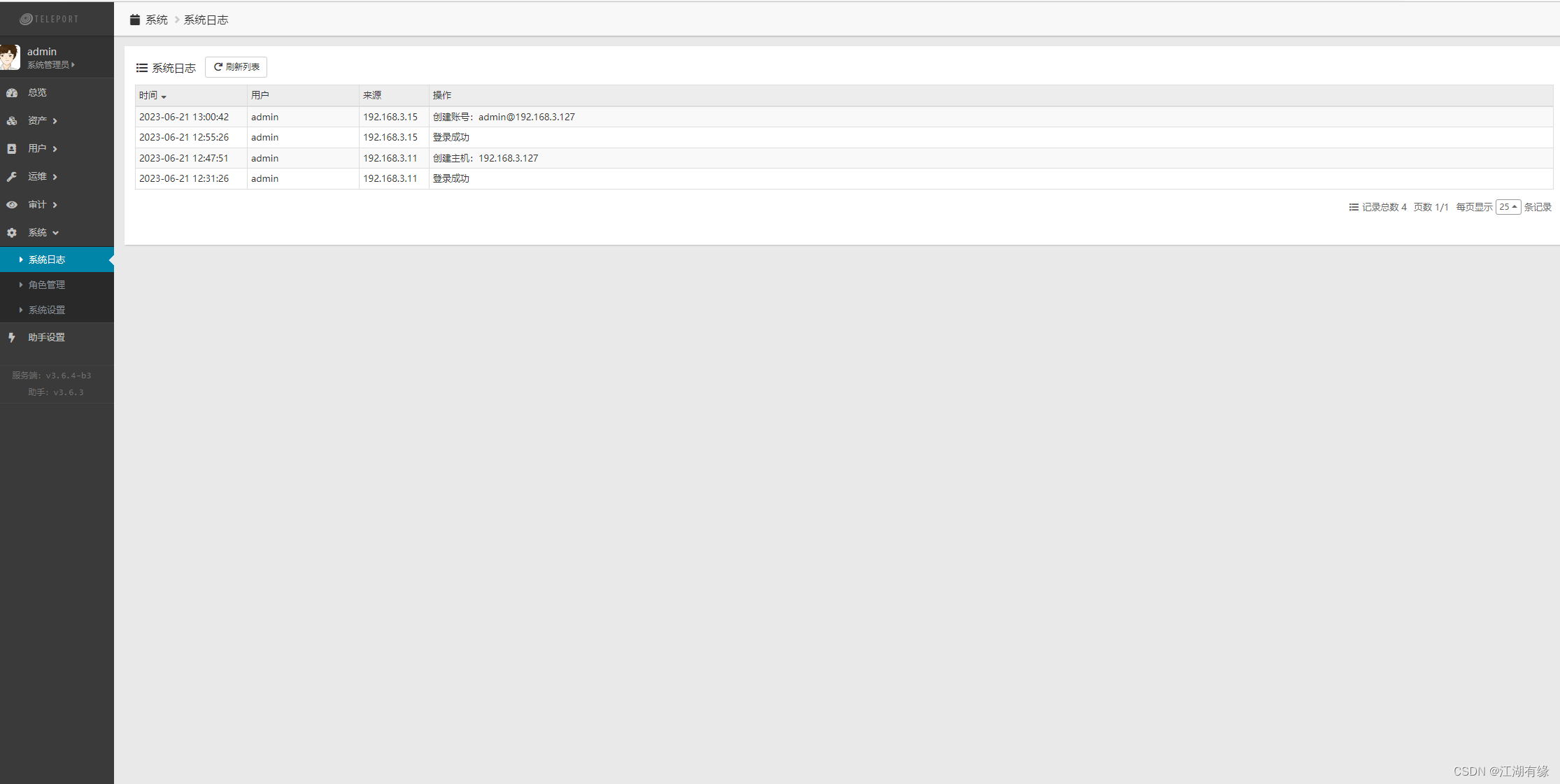Open the 总览 dashboard icon
Viewport: 1560px width, 784px height.
click(x=12, y=92)
